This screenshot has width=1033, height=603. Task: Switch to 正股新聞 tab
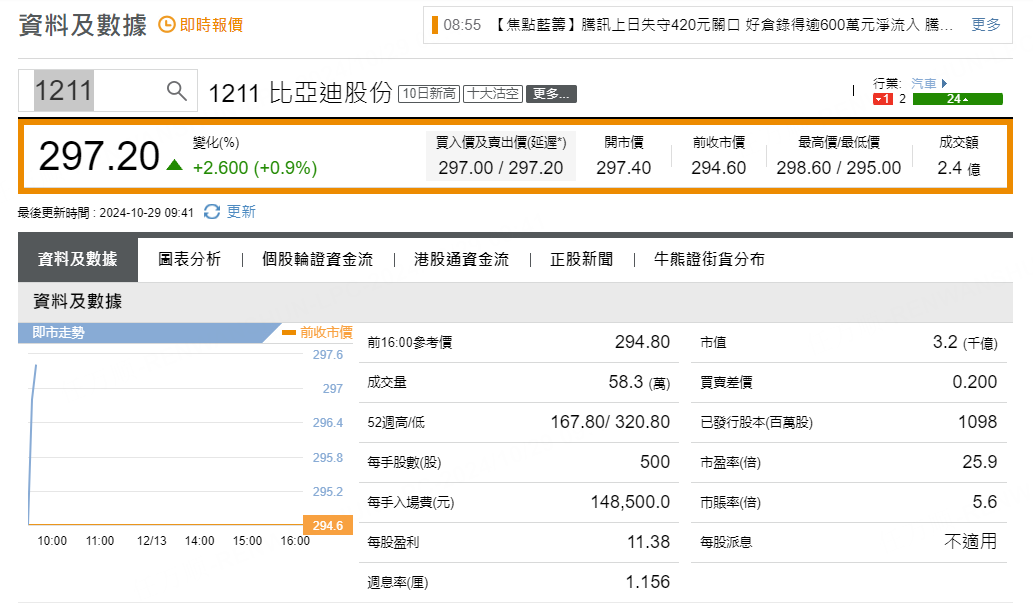582,259
